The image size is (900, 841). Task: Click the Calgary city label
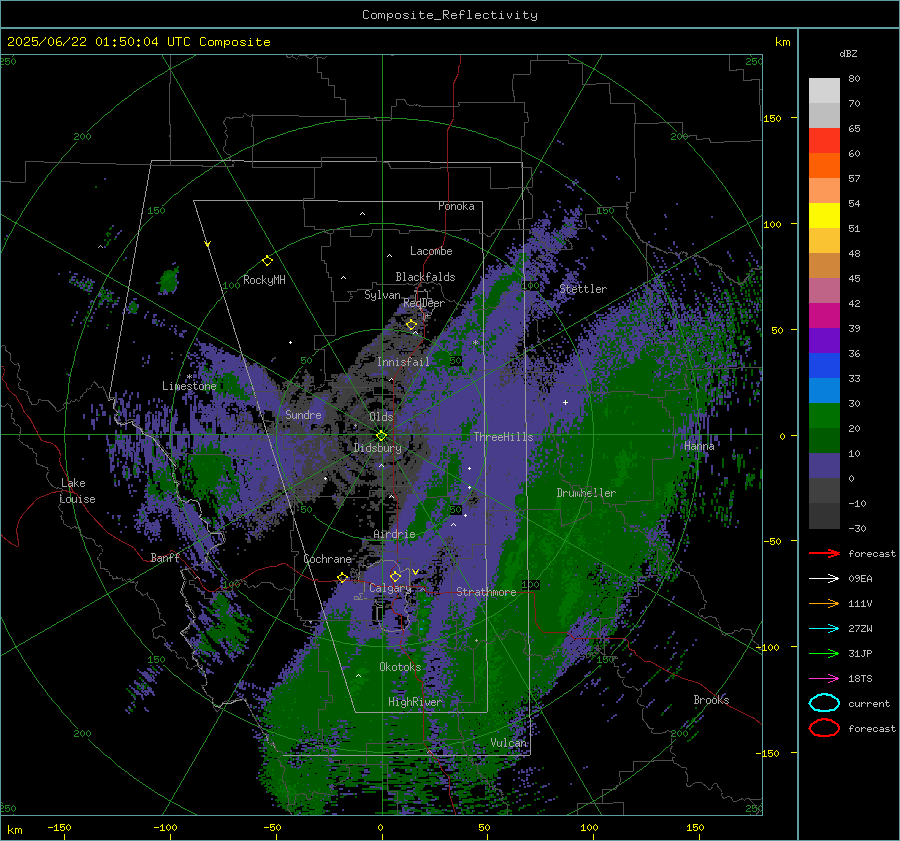click(390, 588)
